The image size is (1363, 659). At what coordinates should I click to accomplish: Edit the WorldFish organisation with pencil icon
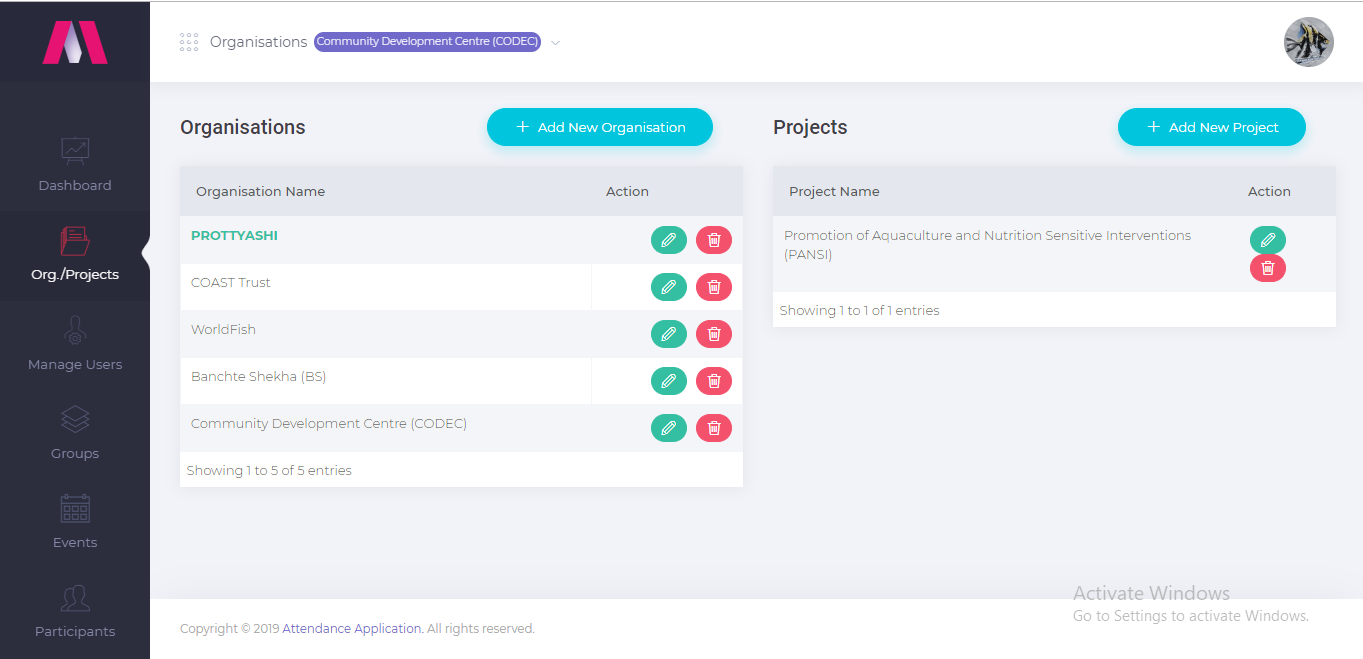point(669,334)
